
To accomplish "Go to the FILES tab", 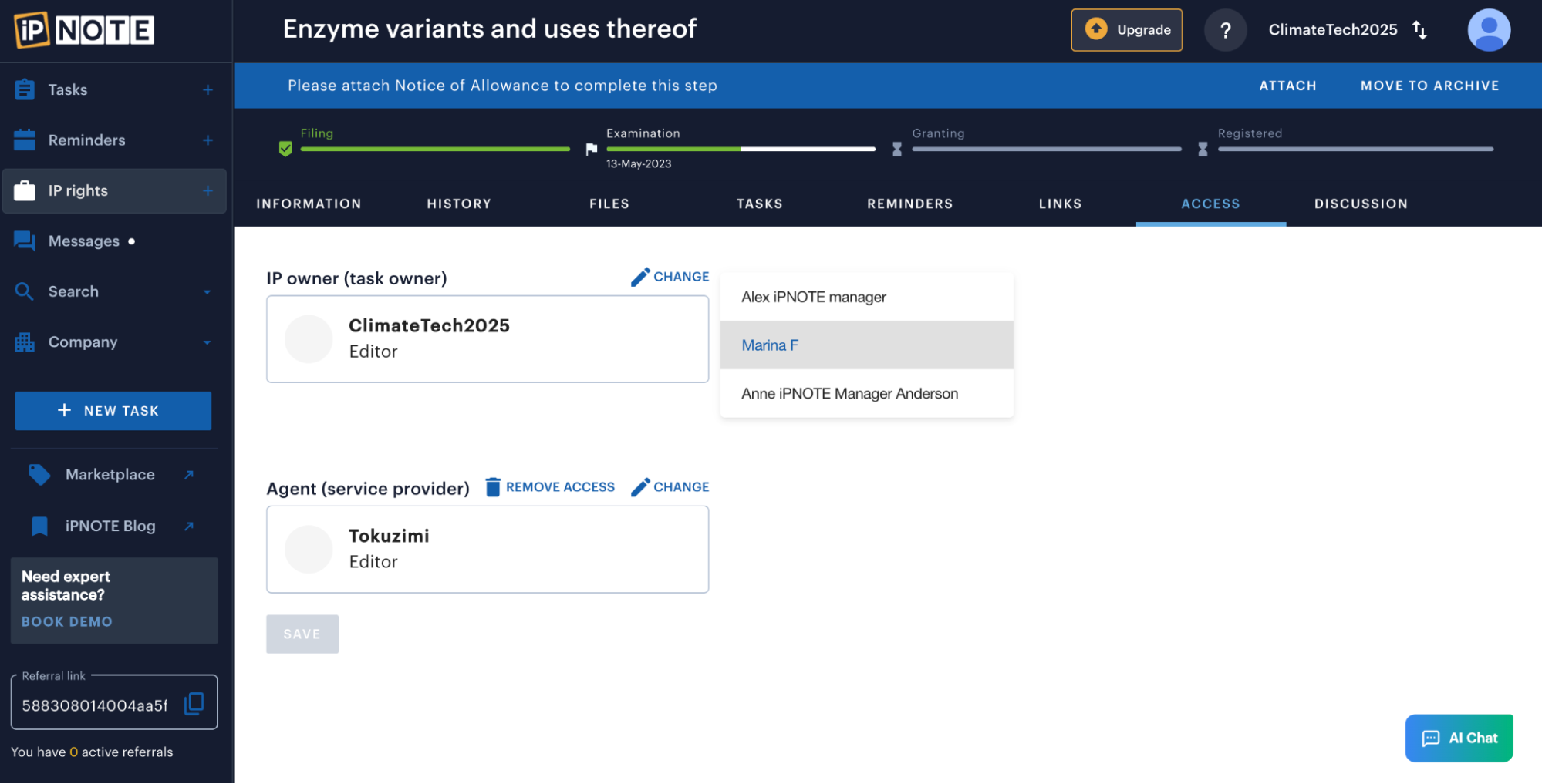I will pos(609,204).
